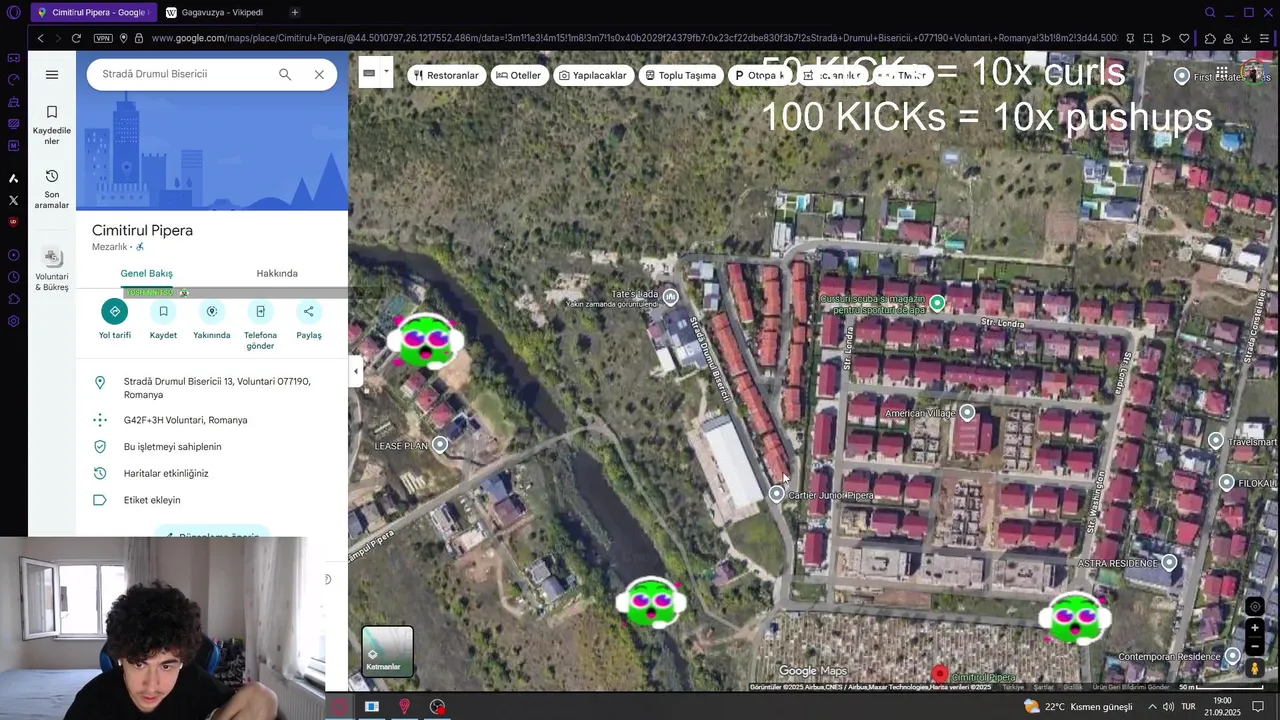Click the Yakınında nearby button

(212, 320)
